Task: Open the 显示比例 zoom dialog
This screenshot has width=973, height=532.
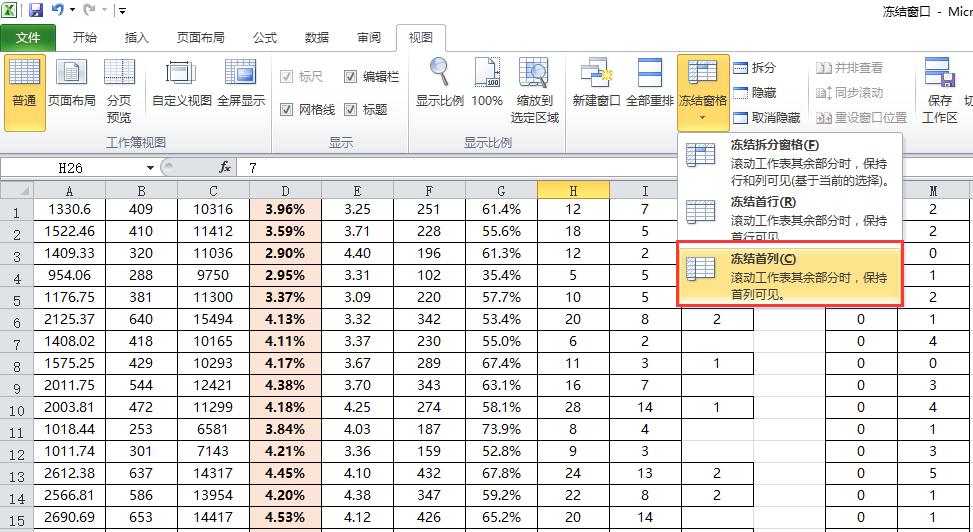Action: pyautogui.click(x=439, y=84)
